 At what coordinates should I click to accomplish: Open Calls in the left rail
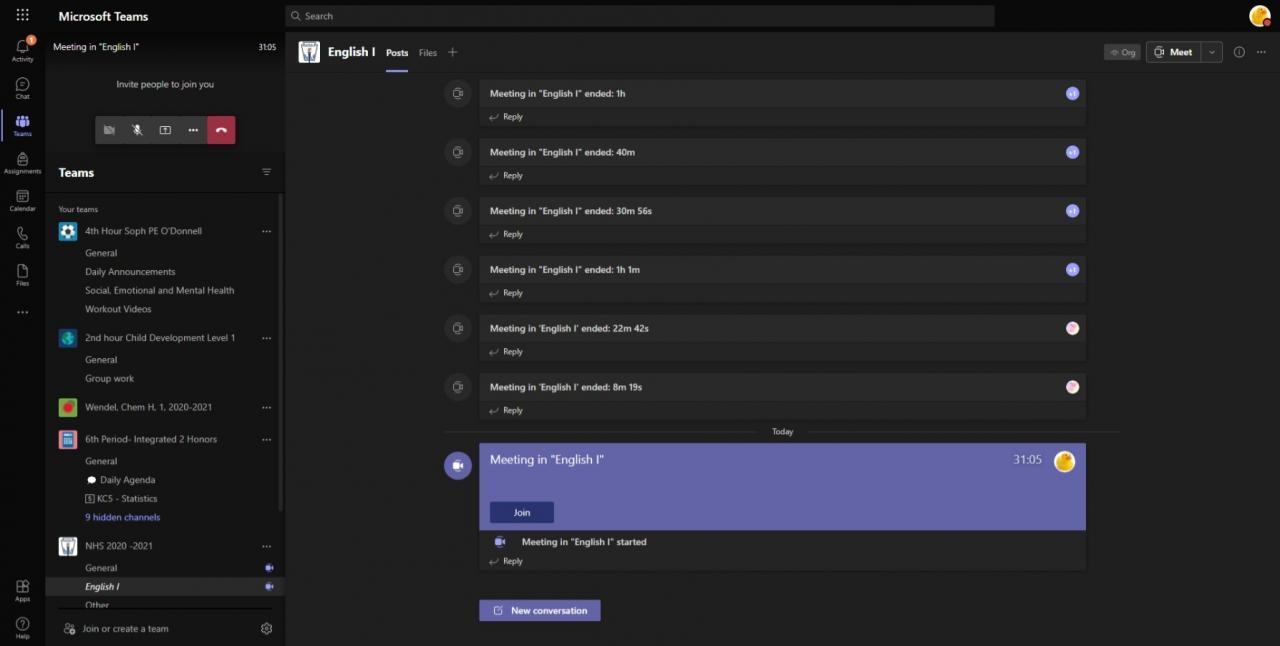tap(22, 237)
